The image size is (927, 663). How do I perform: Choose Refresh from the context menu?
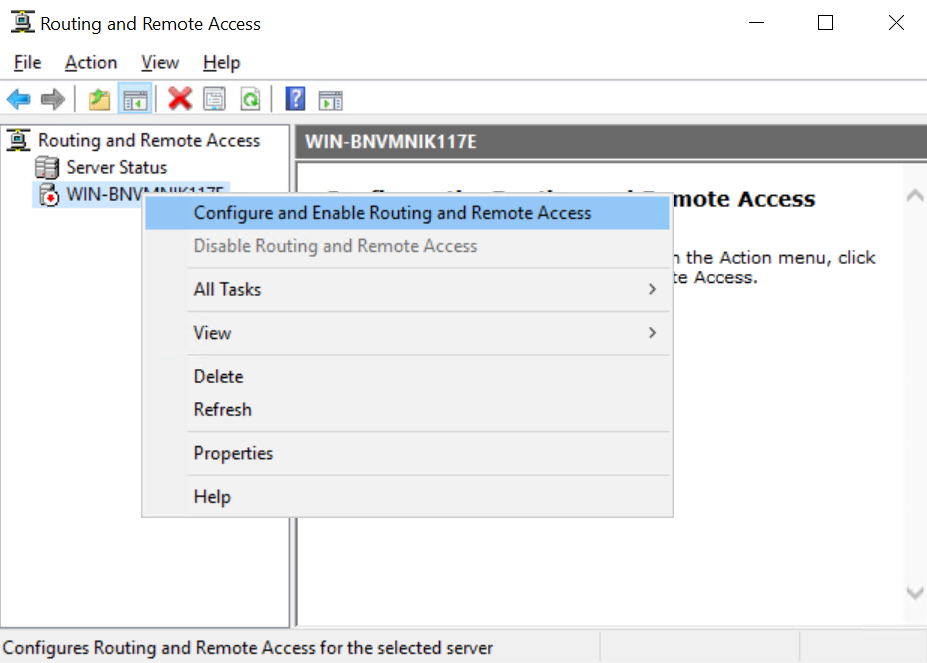tap(407, 409)
